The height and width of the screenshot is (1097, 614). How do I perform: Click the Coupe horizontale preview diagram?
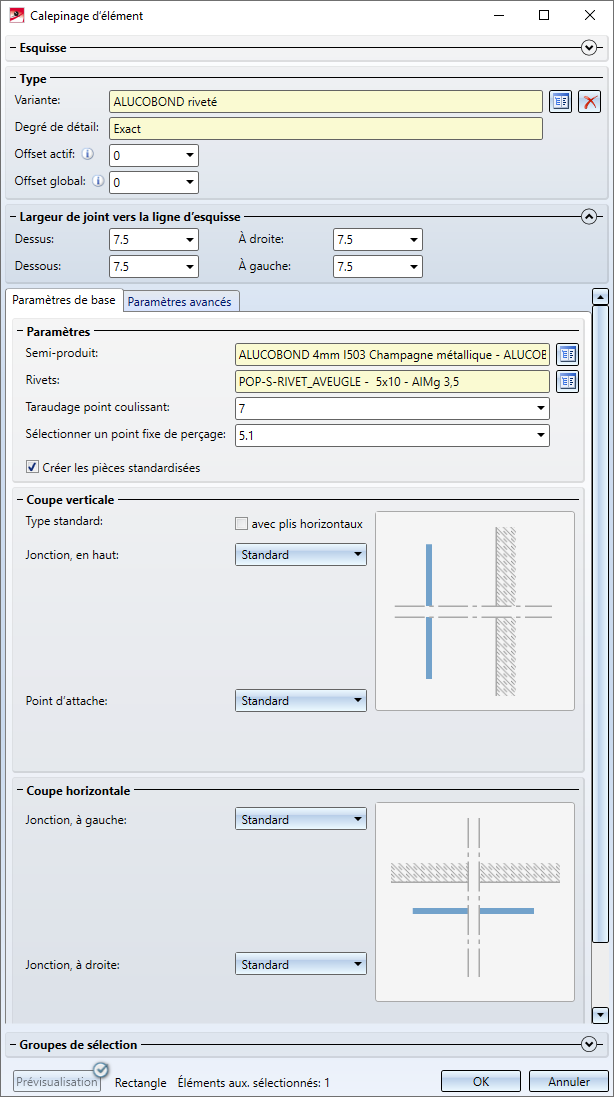point(475,903)
